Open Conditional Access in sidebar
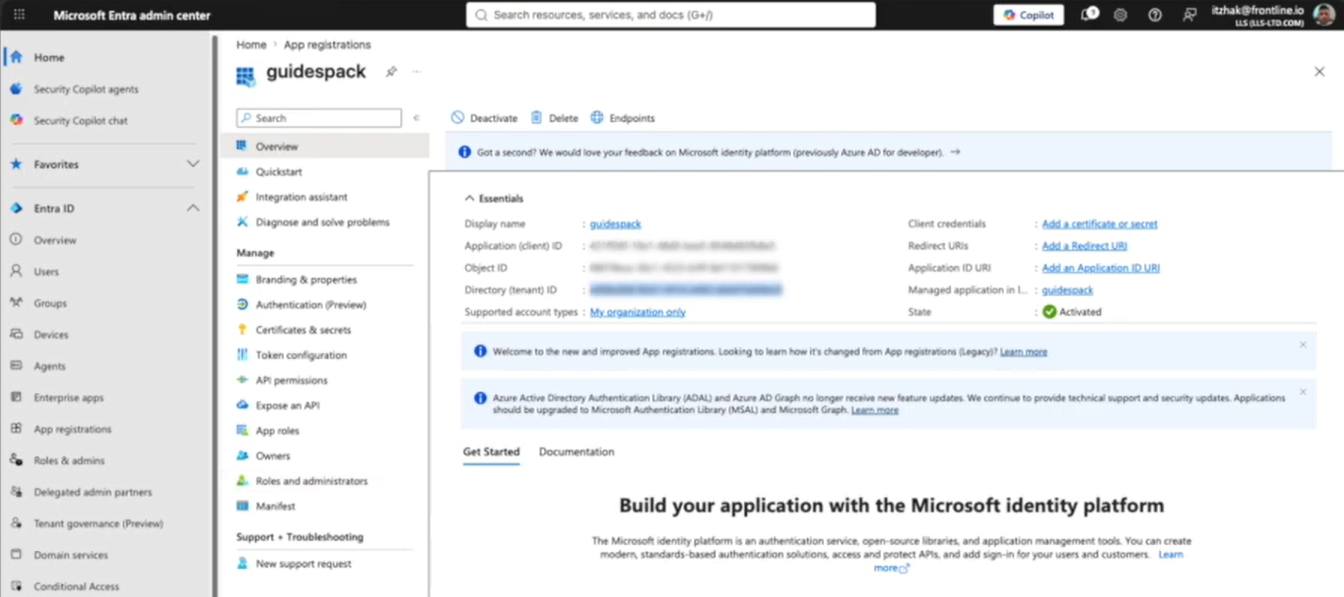The image size is (1344, 597). click(x=76, y=586)
